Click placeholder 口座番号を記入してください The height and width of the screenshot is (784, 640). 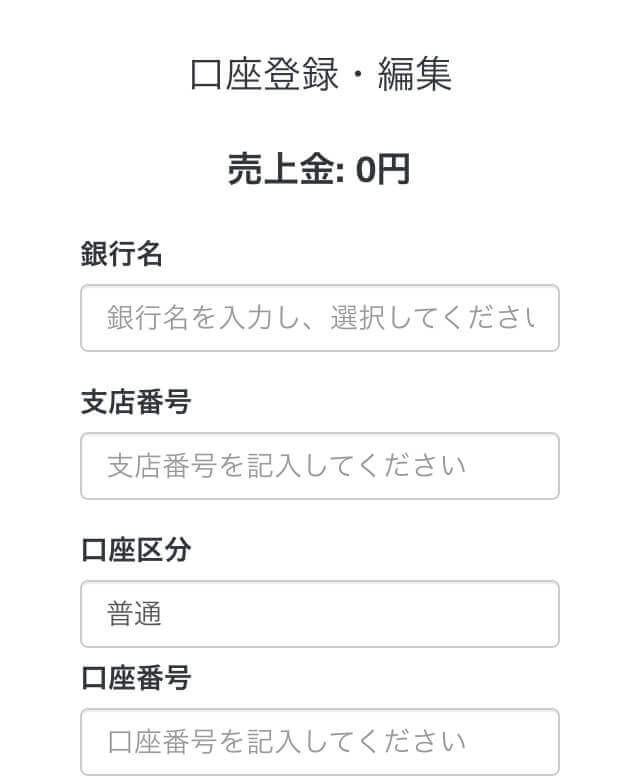[286, 742]
